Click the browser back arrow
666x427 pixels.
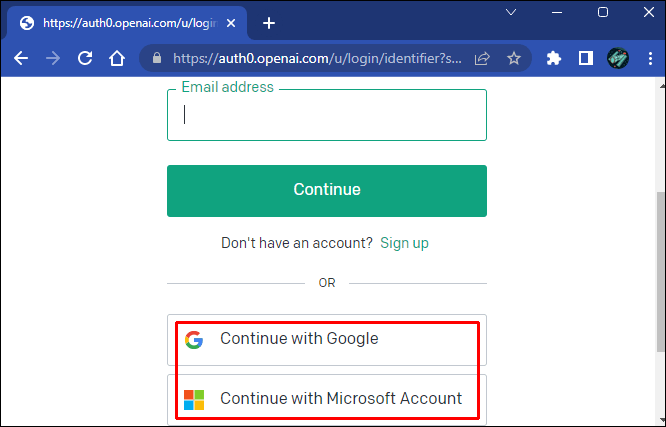20,58
